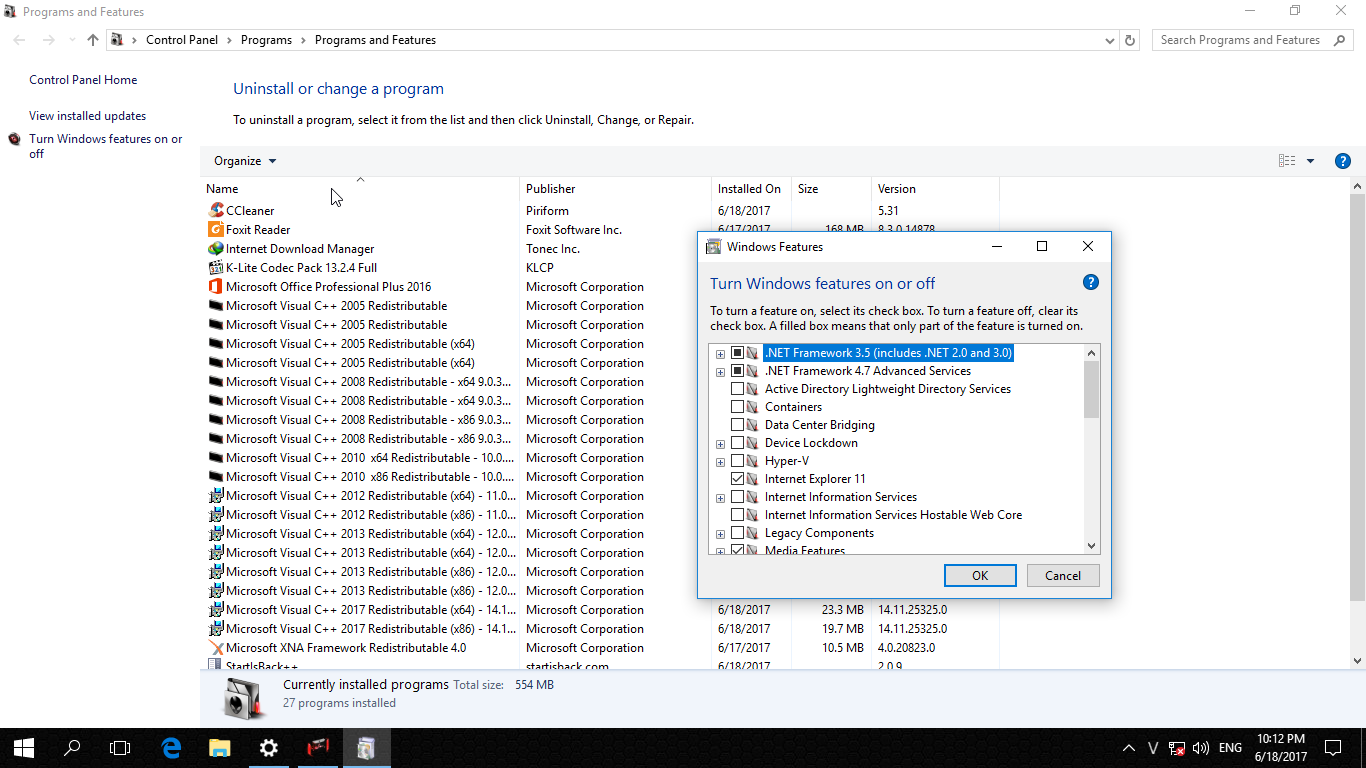Click the help icon in Windows Features dialog

click(1091, 283)
